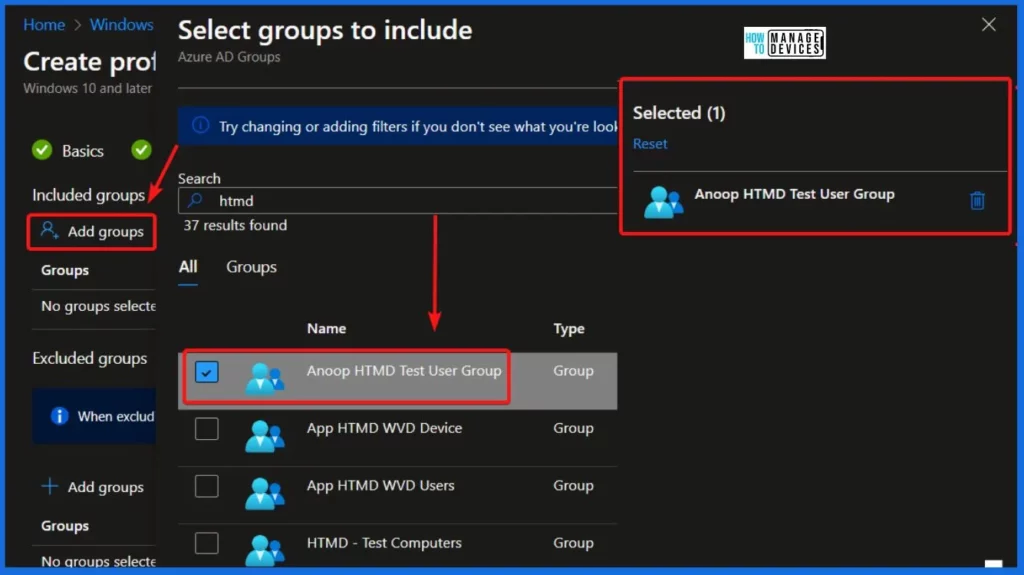Click Reset under Selected (1)

click(650, 144)
